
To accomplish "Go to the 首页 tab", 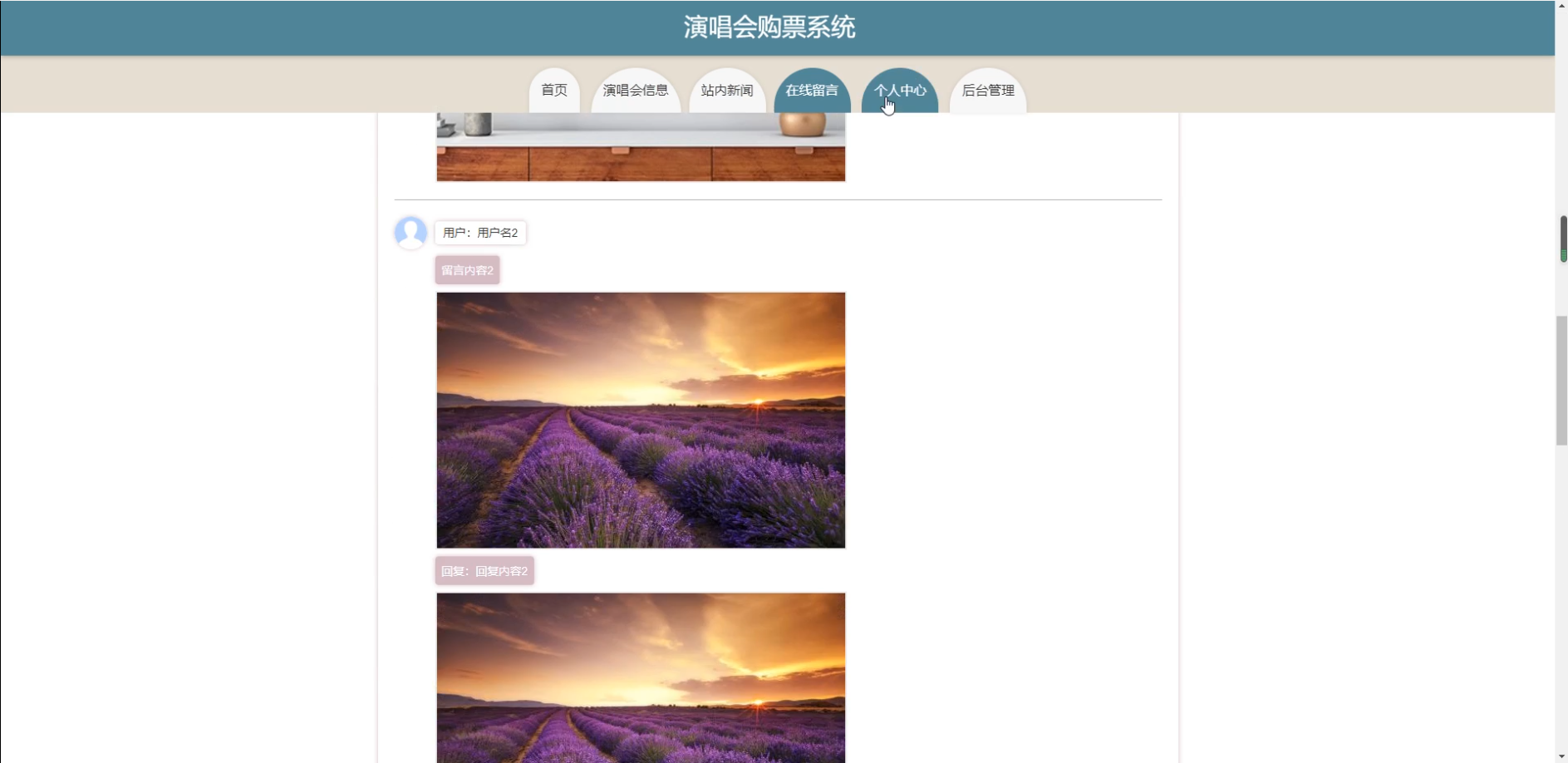I will (554, 91).
